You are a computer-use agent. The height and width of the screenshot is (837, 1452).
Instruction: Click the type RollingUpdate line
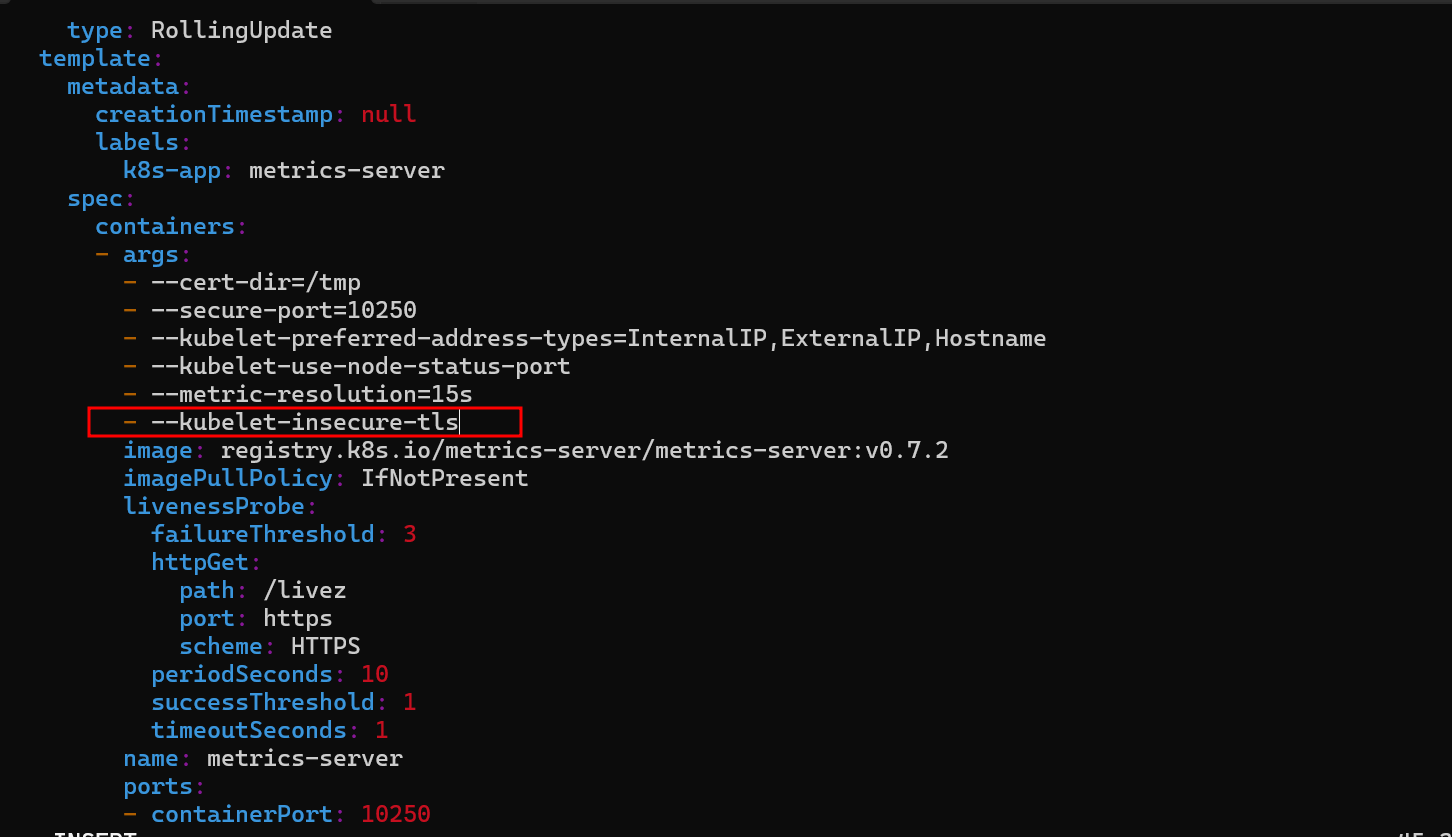(200, 30)
